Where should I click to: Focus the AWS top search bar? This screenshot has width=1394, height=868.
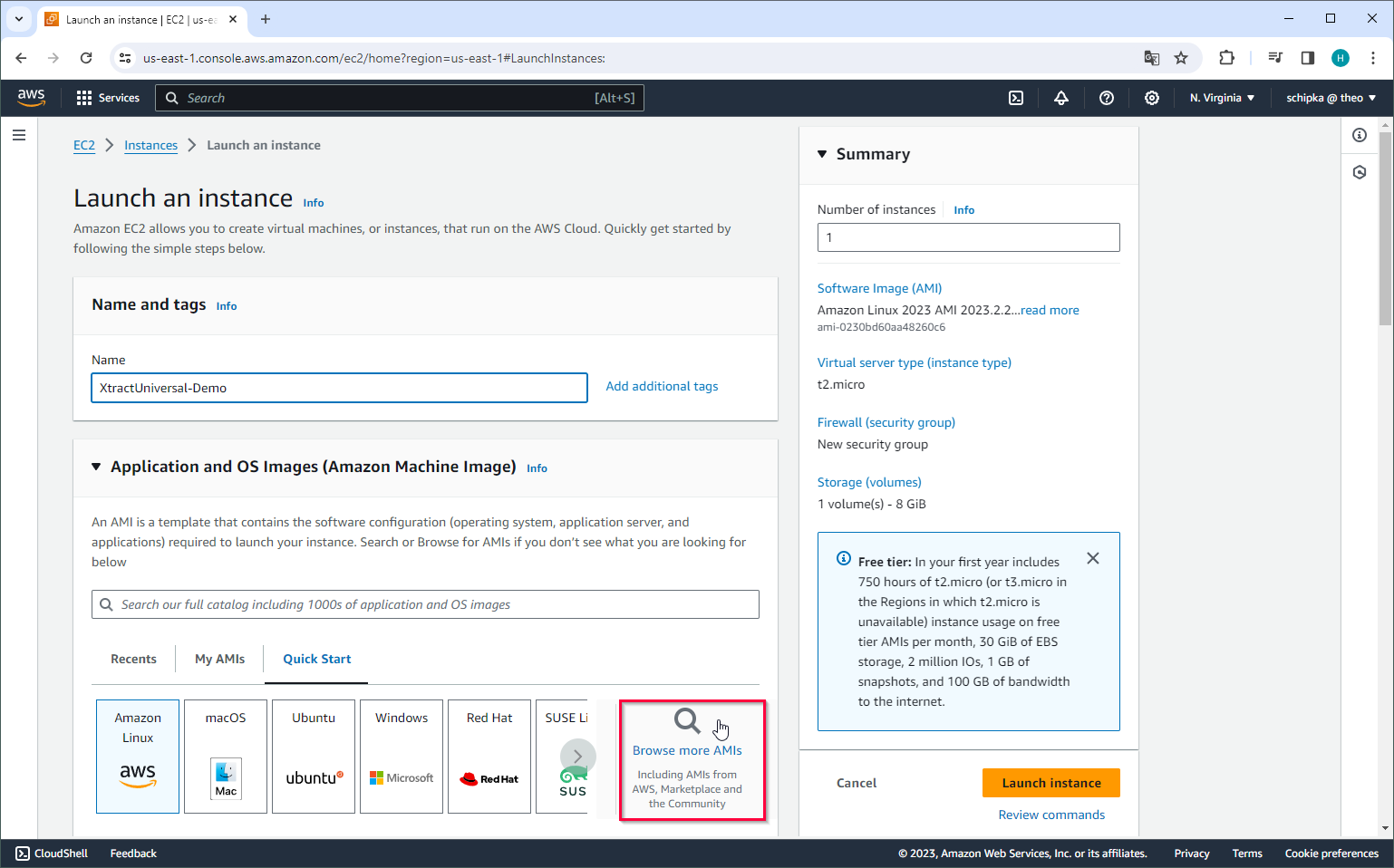click(x=400, y=98)
